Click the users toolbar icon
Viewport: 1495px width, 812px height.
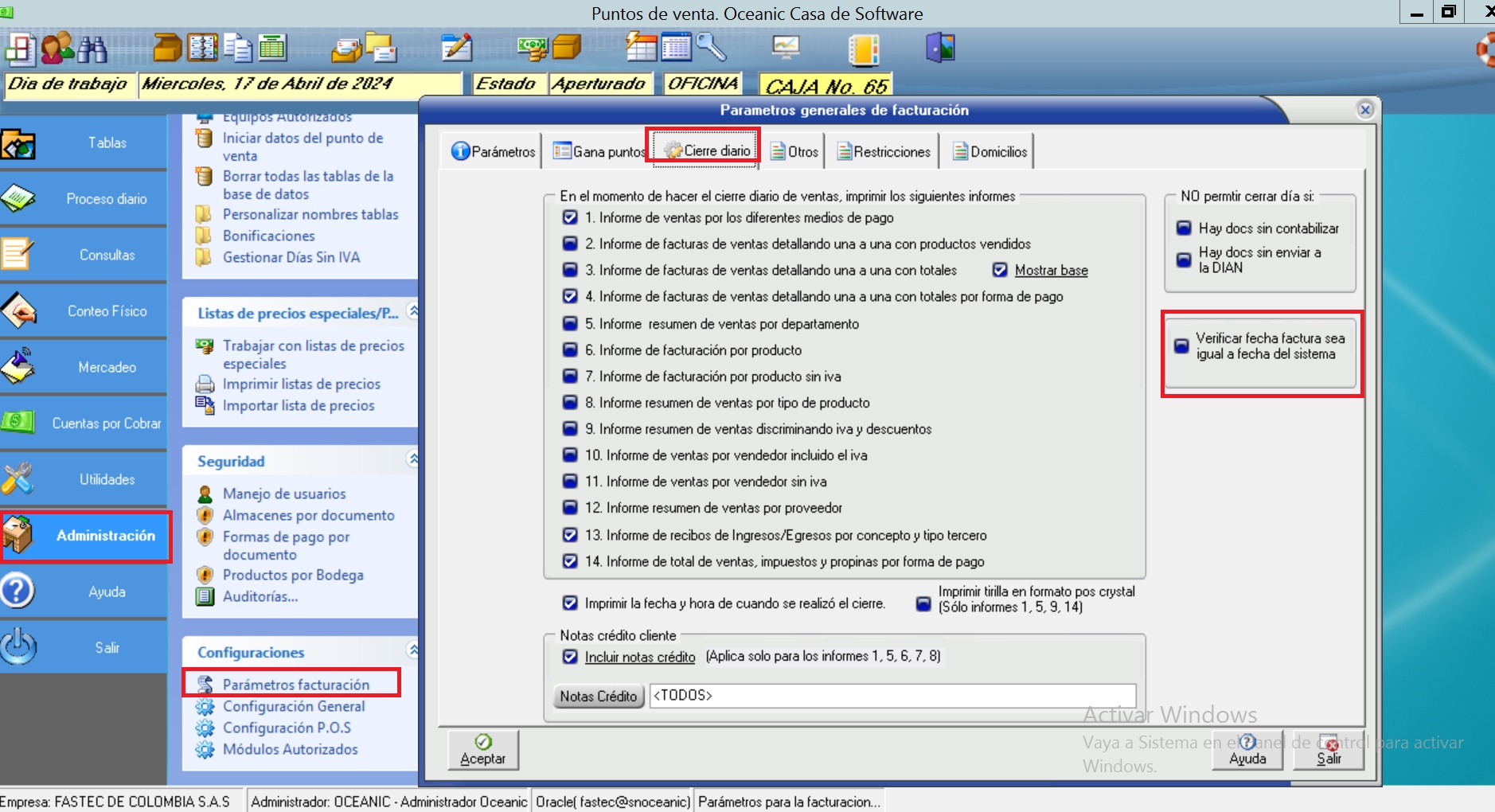[57, 49]
